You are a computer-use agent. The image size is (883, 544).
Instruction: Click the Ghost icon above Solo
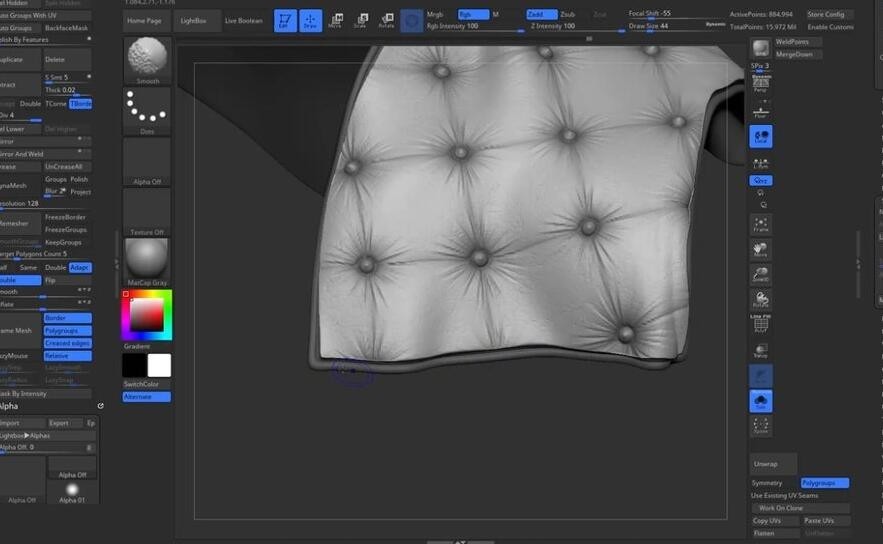(x=761, y=376)
